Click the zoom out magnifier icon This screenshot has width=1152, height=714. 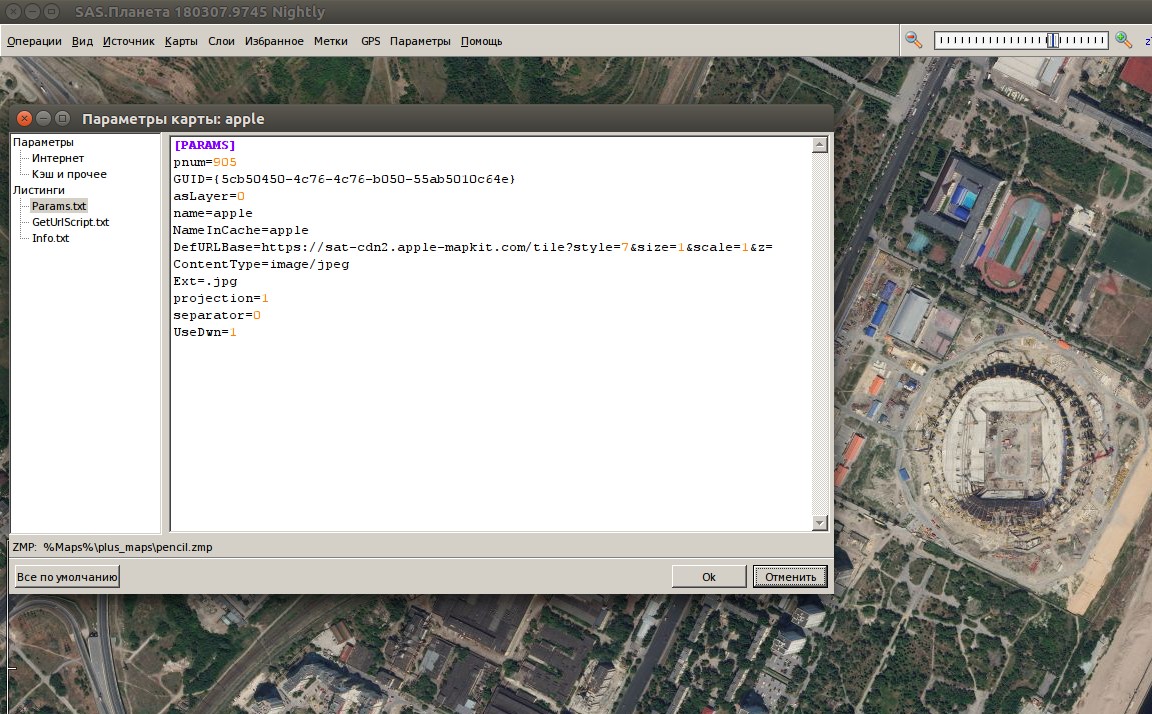click(x=913, y=40)
